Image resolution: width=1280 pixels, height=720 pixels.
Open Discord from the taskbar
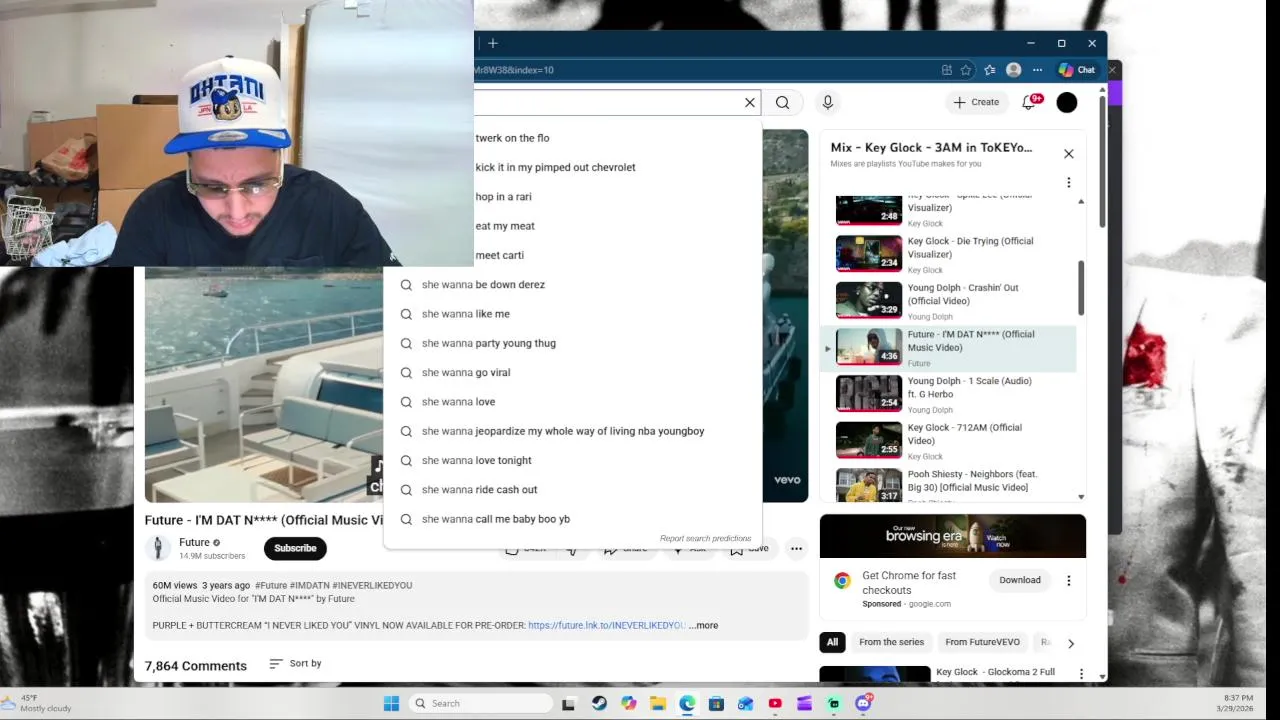[x=863, y=703]
